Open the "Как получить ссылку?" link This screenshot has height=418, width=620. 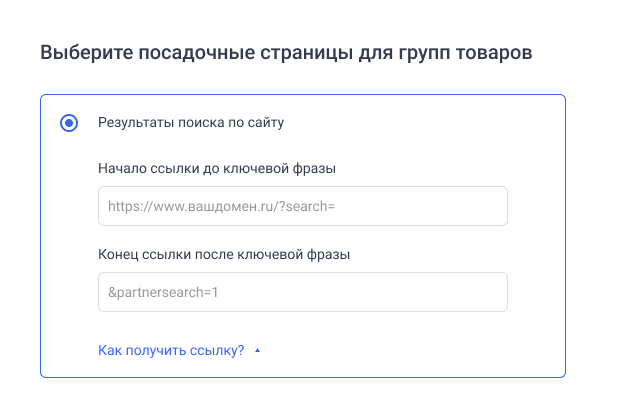click(171, 350)
